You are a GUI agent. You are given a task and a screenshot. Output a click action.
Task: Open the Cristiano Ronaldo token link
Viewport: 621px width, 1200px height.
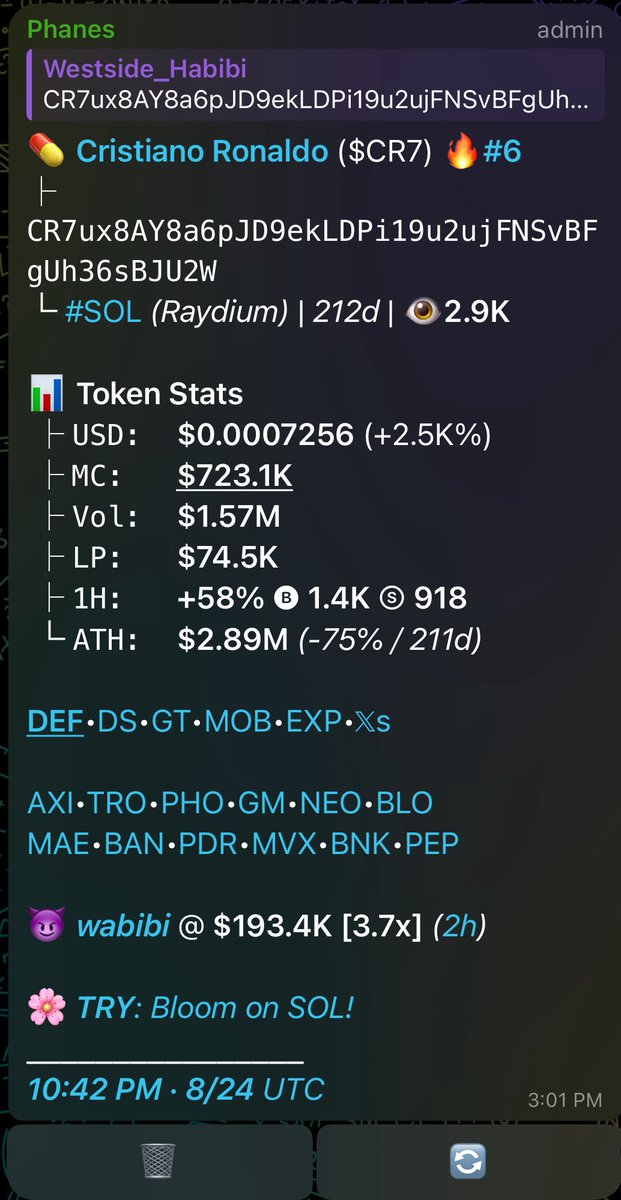pos(202,152)
